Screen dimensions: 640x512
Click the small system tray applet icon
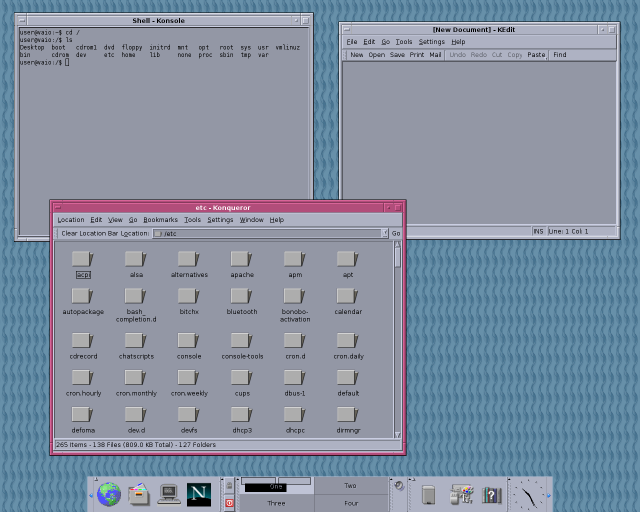tap(399, 485)
